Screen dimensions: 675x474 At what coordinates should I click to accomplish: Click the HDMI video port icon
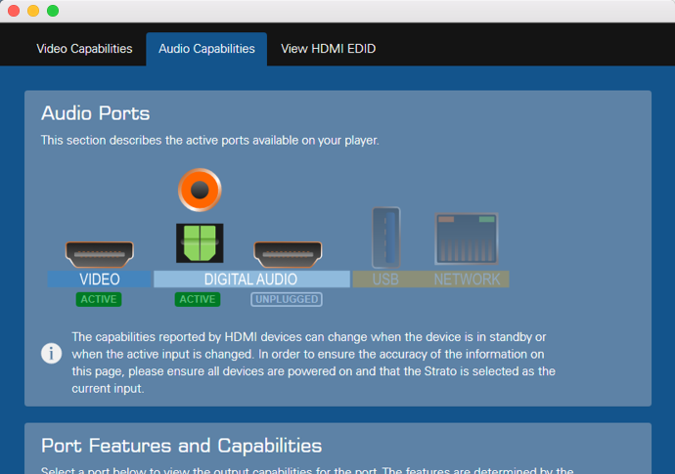point(99,253)
